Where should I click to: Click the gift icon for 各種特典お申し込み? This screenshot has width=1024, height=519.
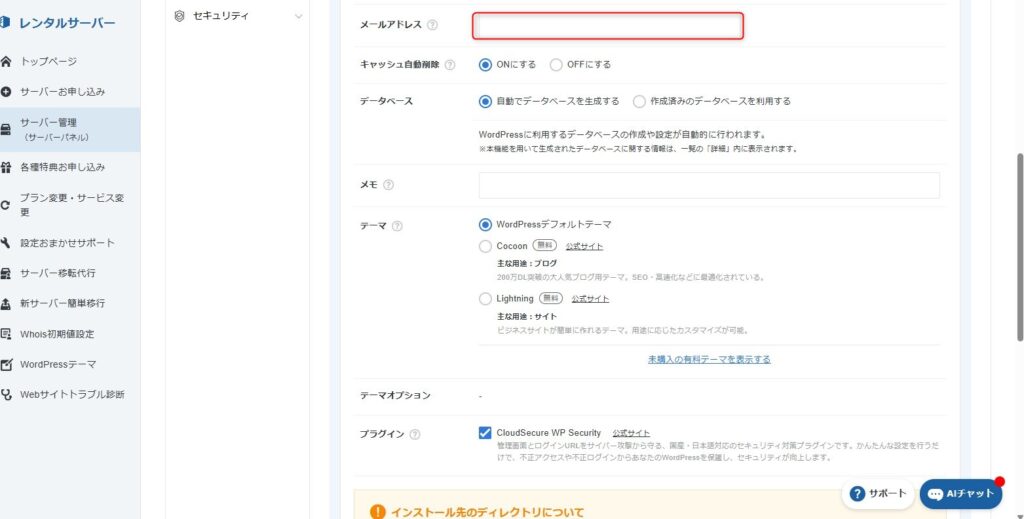click(x=7, y=167)
